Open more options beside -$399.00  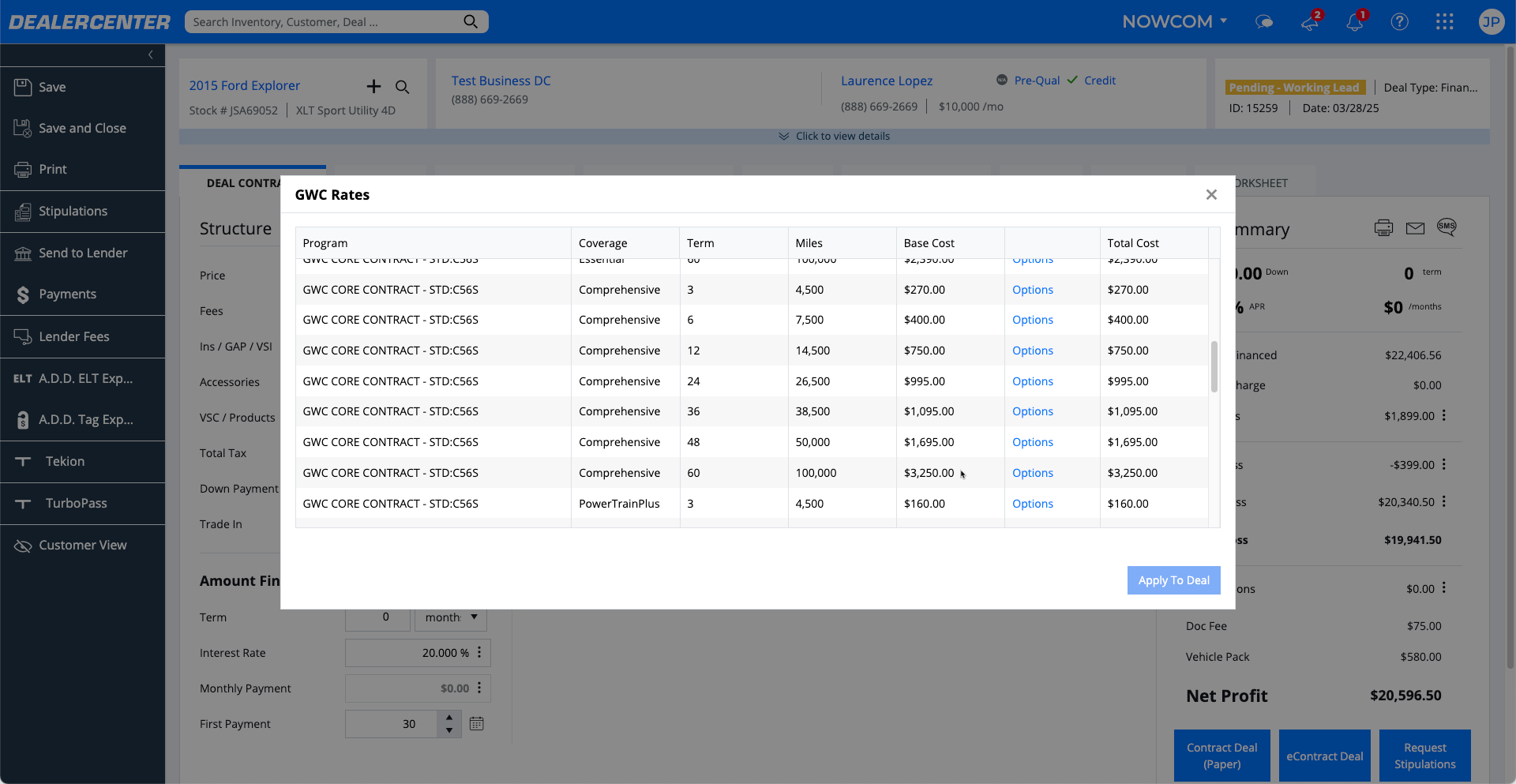1444,464
